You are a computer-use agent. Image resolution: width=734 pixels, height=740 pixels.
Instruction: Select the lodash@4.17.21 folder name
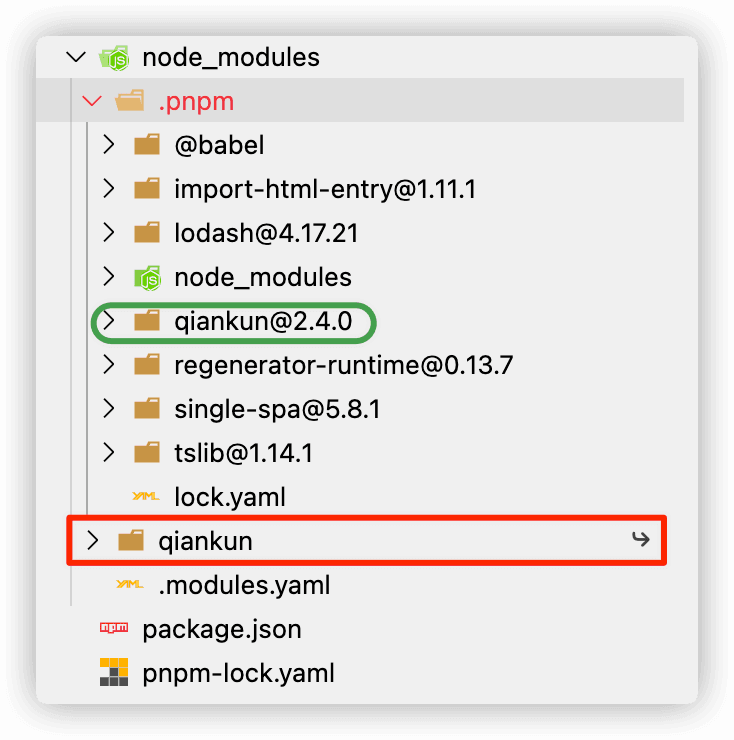[266, 233]
